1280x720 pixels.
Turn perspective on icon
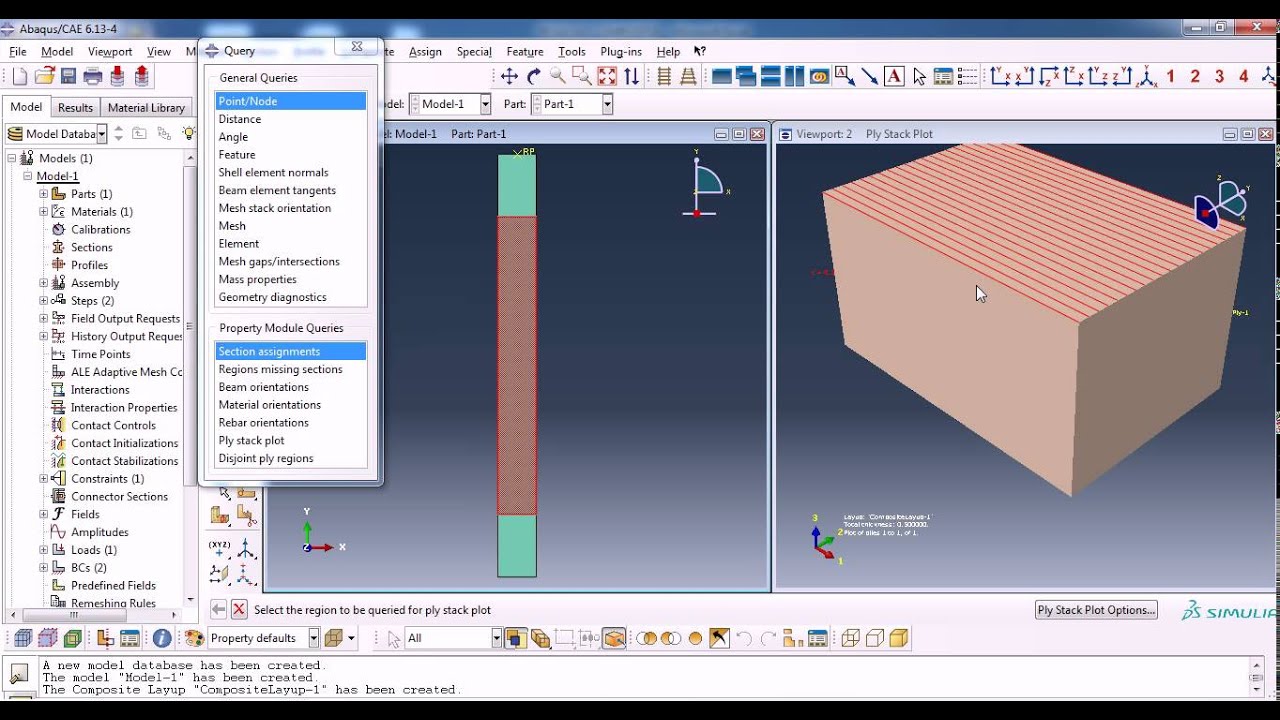[688, 76]
